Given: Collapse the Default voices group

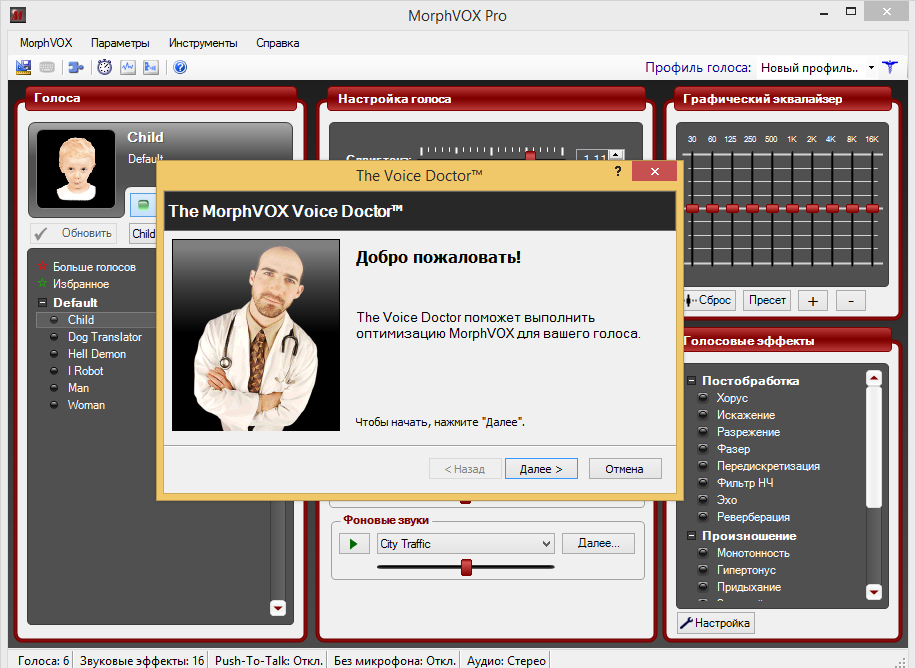Looking at the screenshot, I should pyautogui.click(x=42, y=303).
